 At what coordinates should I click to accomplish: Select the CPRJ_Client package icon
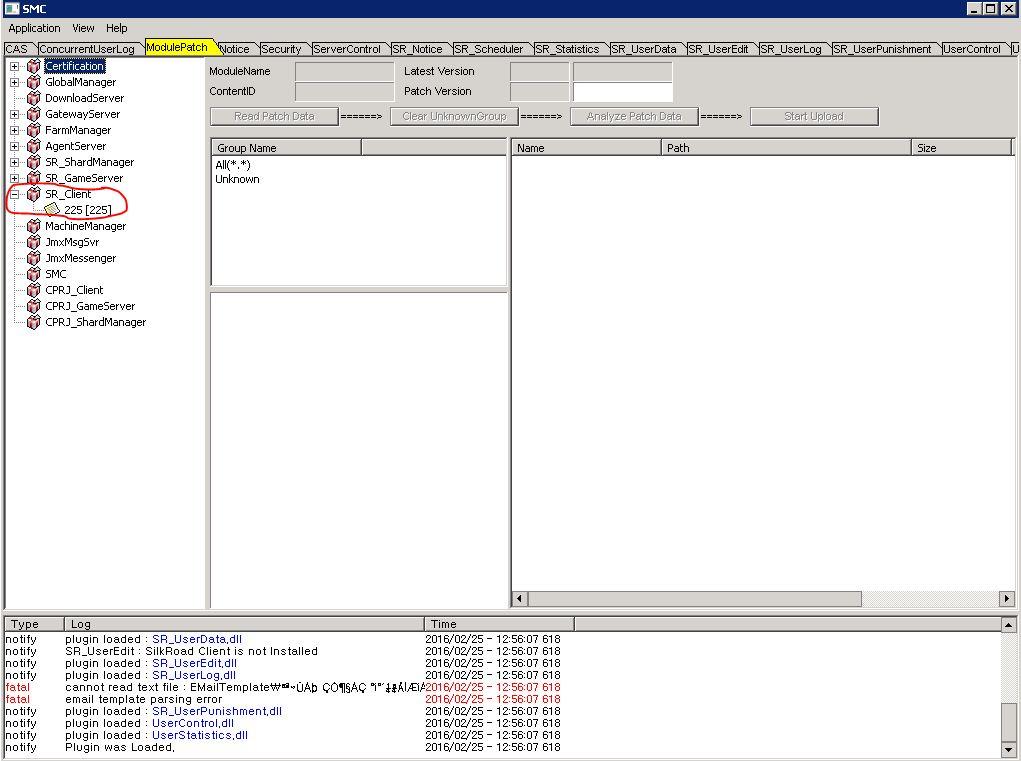(x=34, y=290)
